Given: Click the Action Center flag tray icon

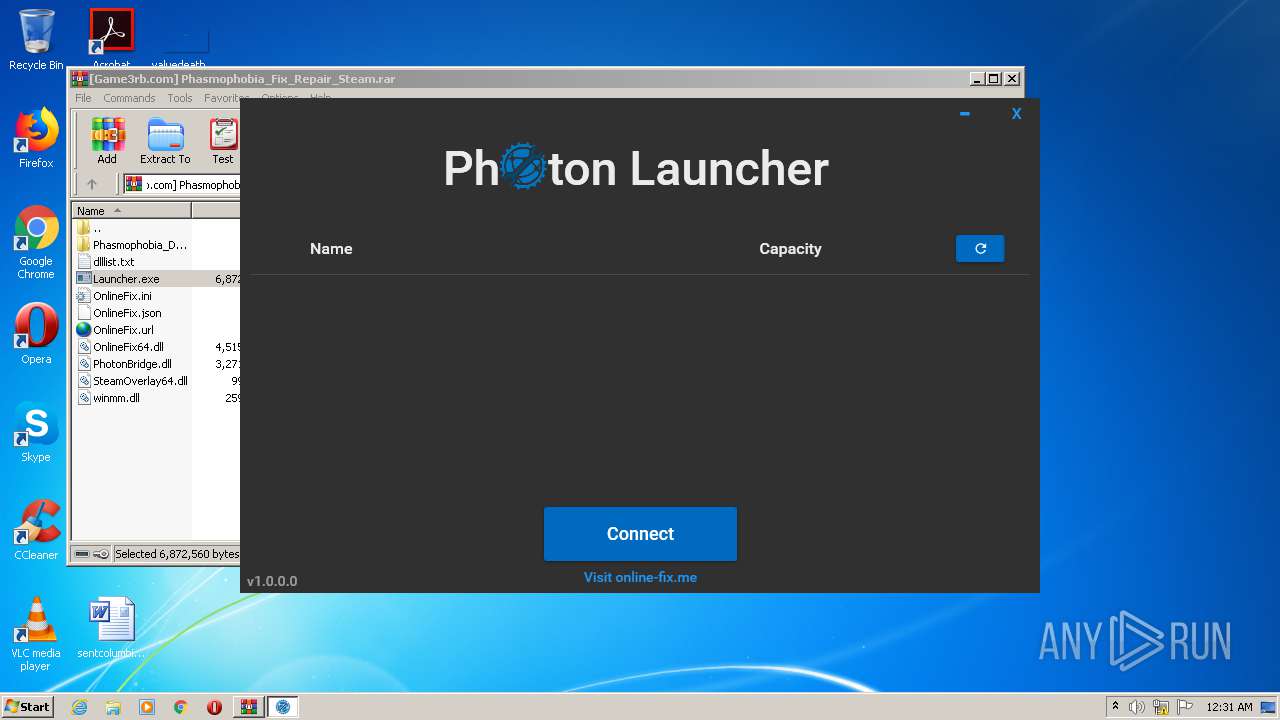Looking at the screenshot, I should [1185, 707].
